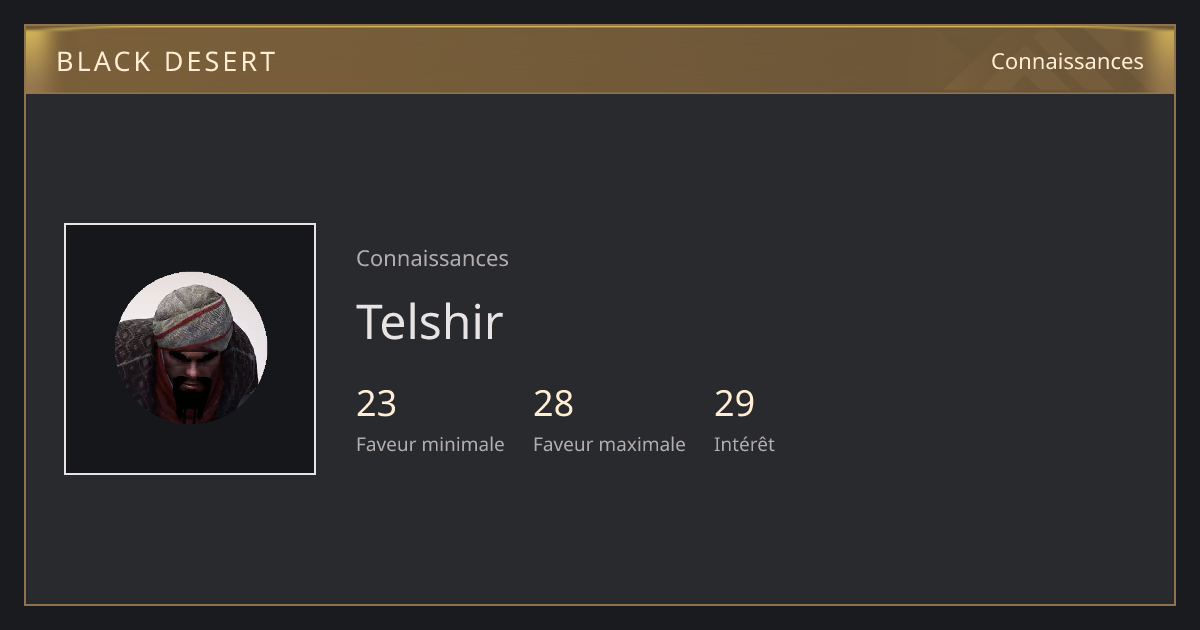Click the gray Connaissances label above Telshir
The image size is (1200, 630).
[432, 258]
